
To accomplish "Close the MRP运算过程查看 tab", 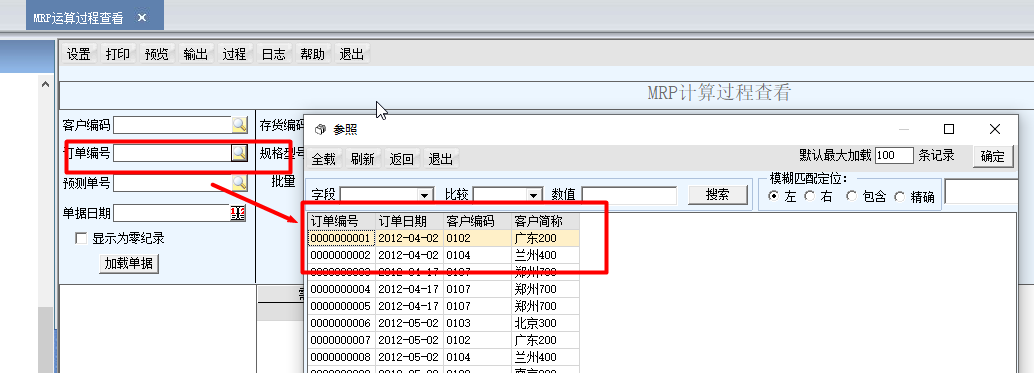I will [142, 18].
